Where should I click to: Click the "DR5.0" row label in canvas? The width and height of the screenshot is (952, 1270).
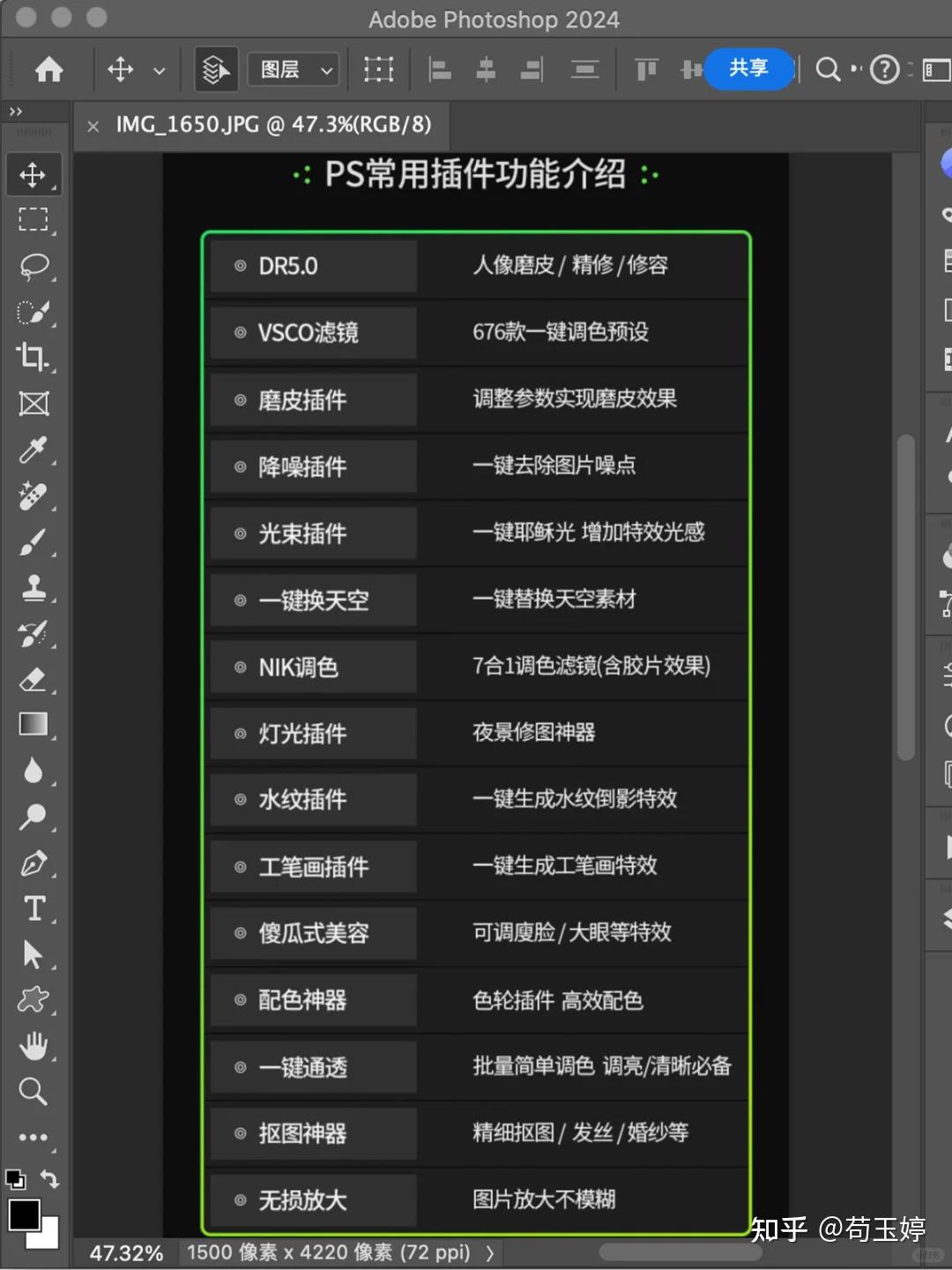288,266
